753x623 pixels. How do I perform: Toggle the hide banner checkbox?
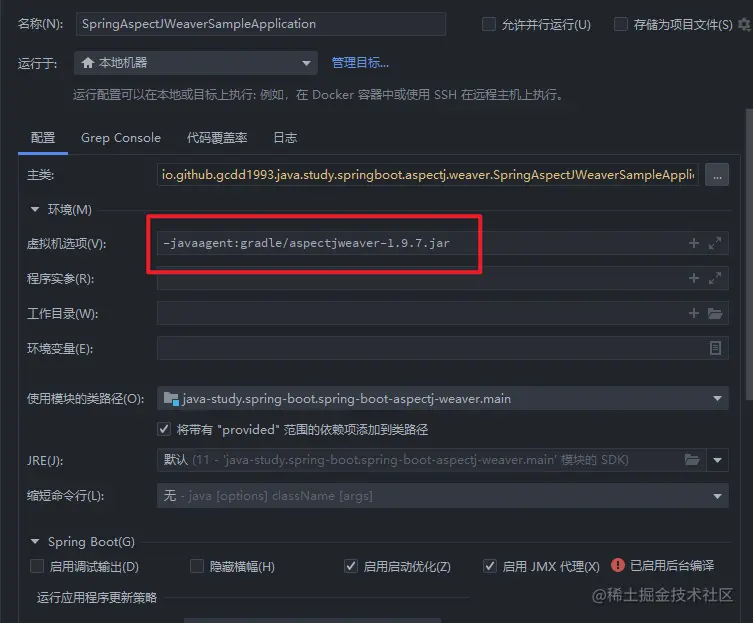[x=197, y=566]
